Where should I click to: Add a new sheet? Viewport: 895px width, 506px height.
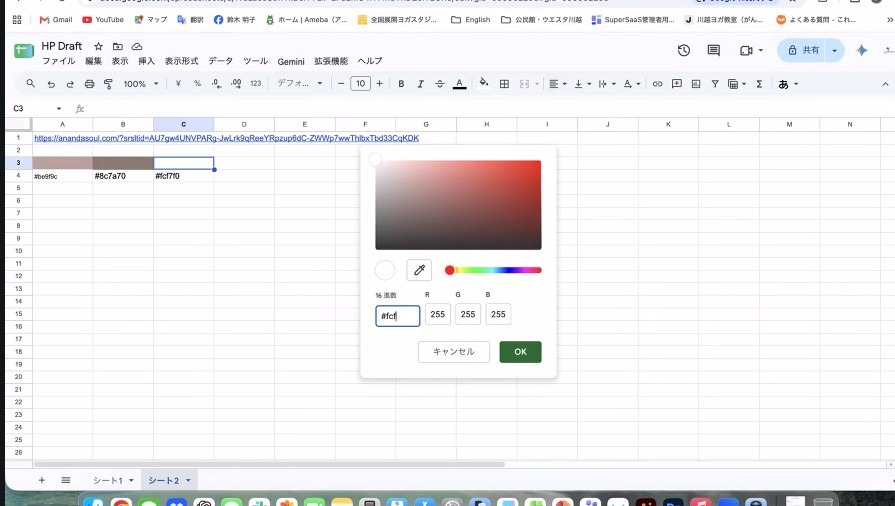tap(42, 480)
